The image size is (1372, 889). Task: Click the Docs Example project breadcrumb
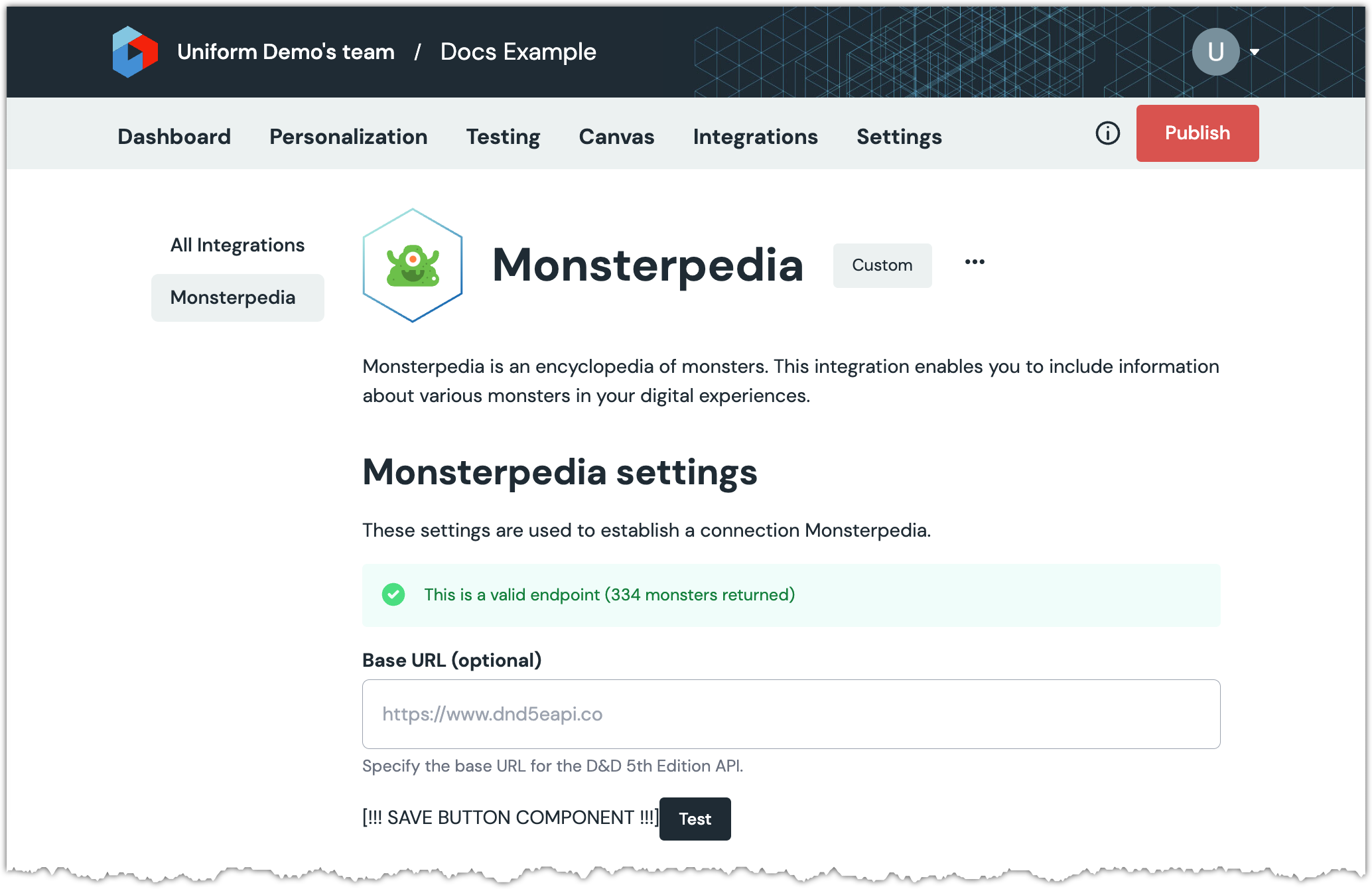coord(518,52)
